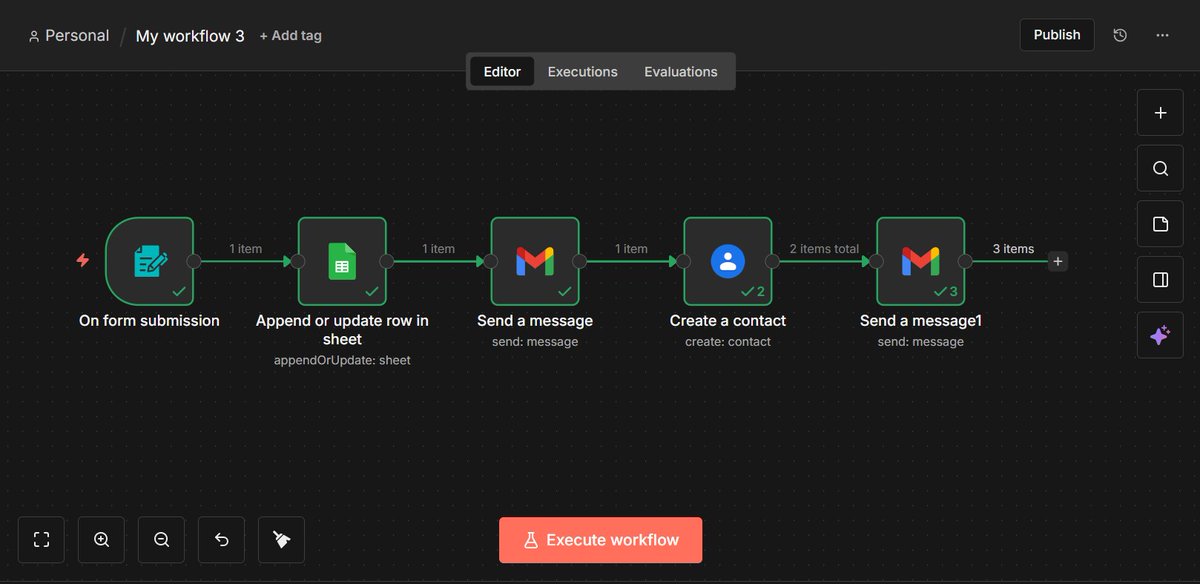
Task: Add a tag to the workflow
Action: point(291,36)
